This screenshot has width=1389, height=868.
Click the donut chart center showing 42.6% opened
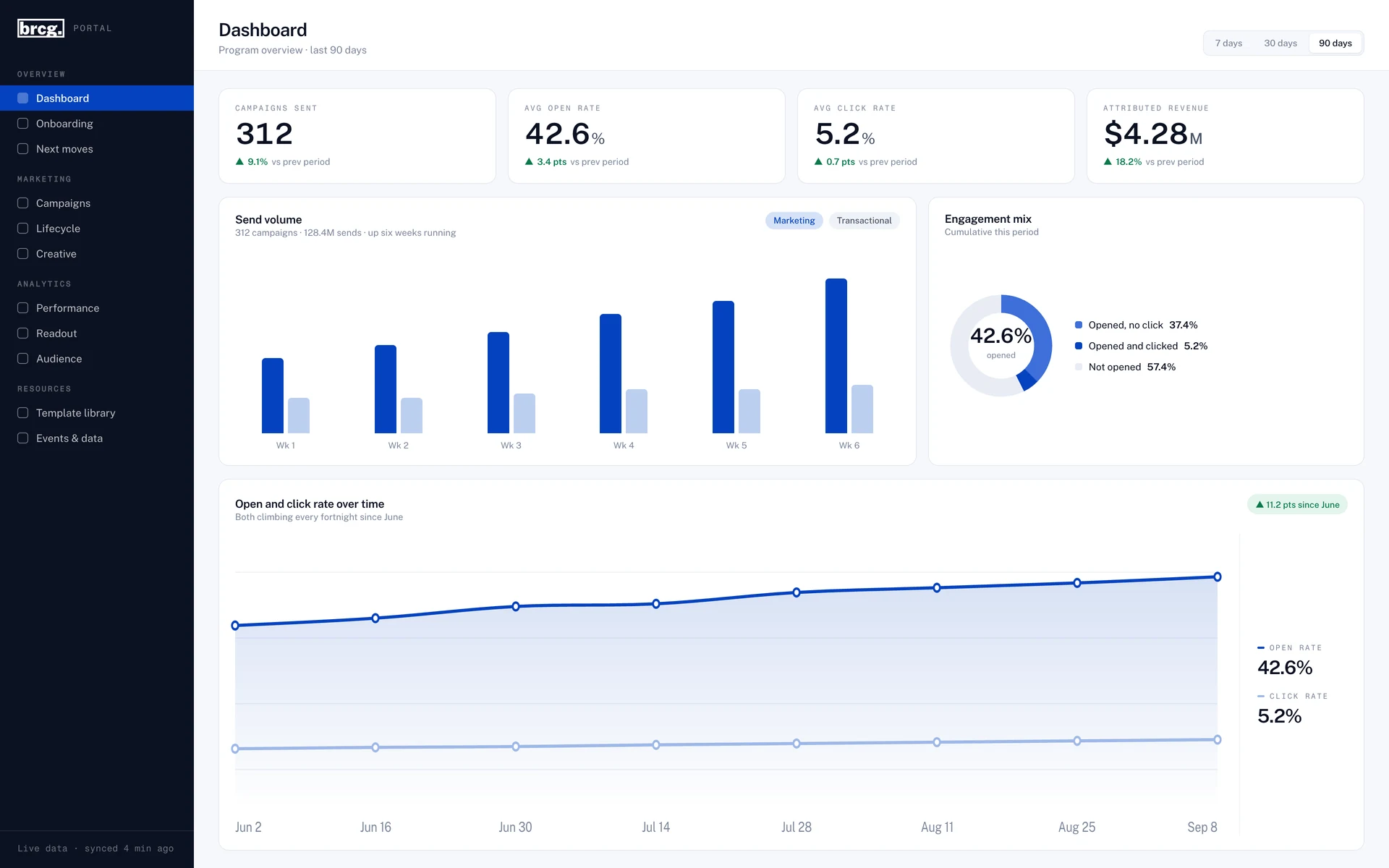(x=1001, y=344)
